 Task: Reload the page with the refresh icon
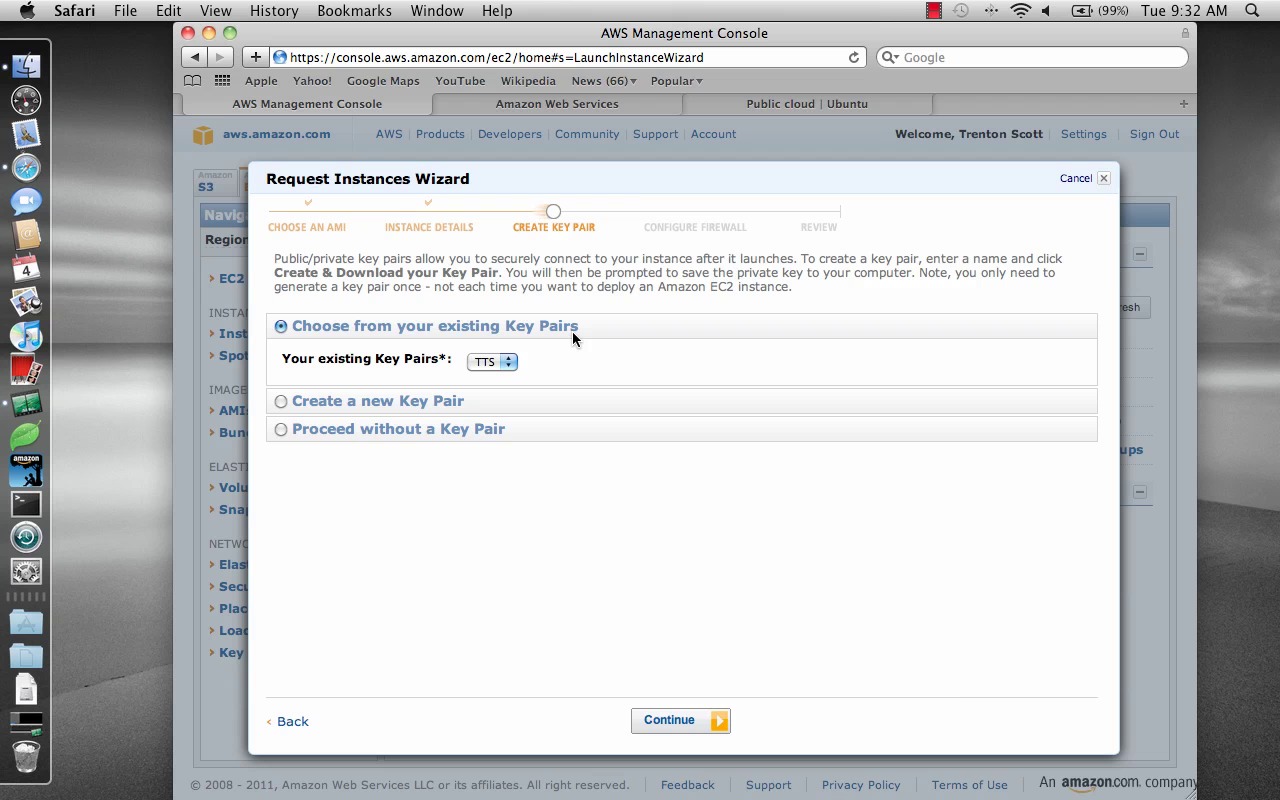(854, 57)
